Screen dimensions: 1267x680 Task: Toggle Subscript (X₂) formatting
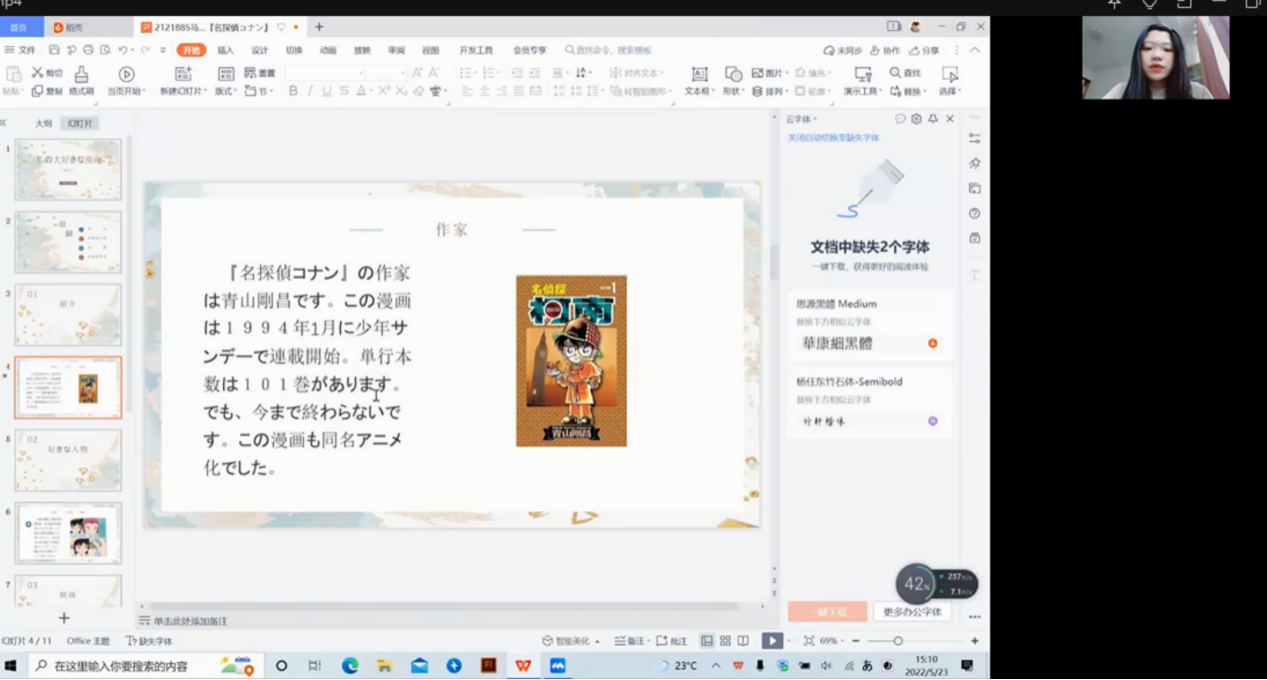[401, 91]
